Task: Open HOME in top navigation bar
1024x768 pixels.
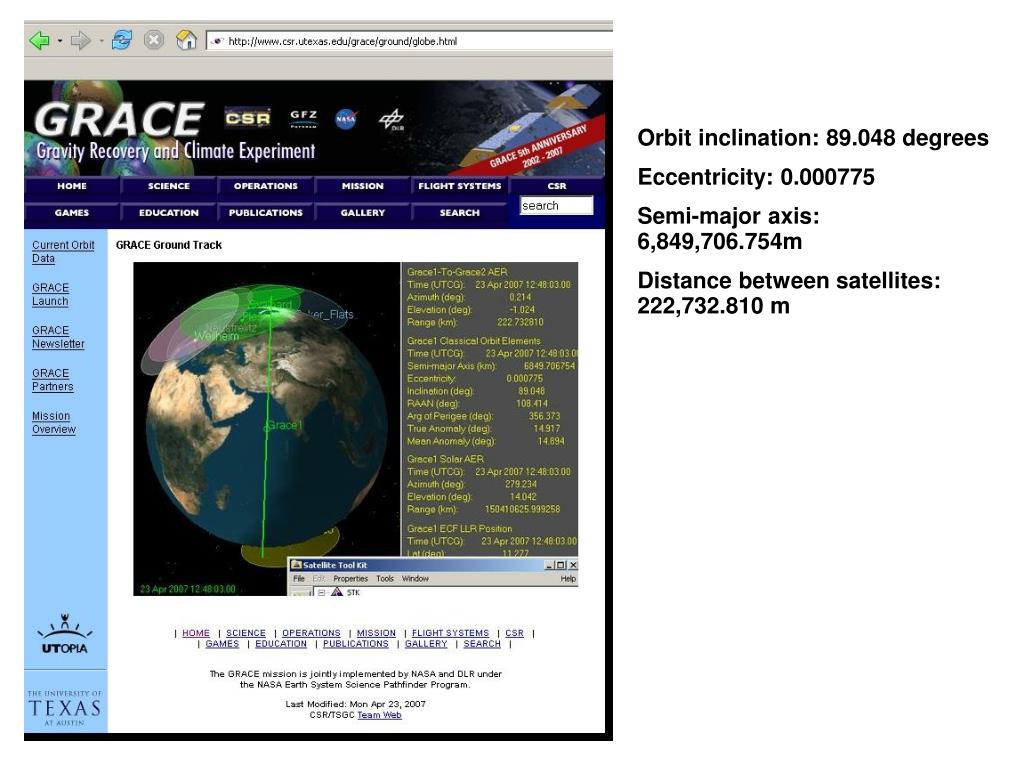Action: point(72,186)
